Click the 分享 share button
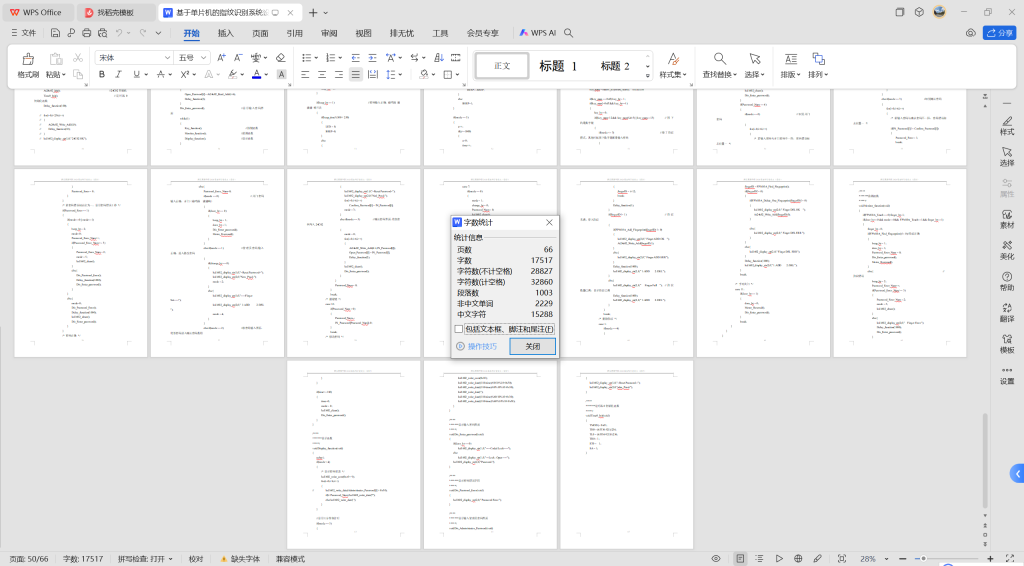The height and width of the screenshot is (566, 1024). pos(999,33)
